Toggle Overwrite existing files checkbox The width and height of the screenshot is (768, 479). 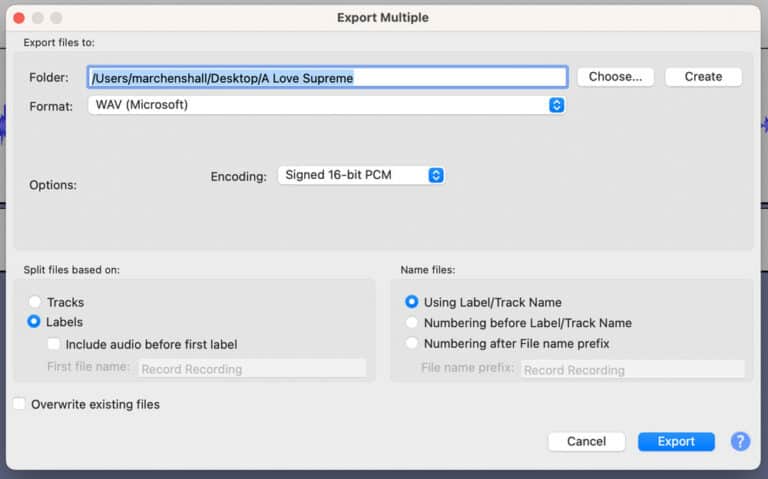pos(20,404)
